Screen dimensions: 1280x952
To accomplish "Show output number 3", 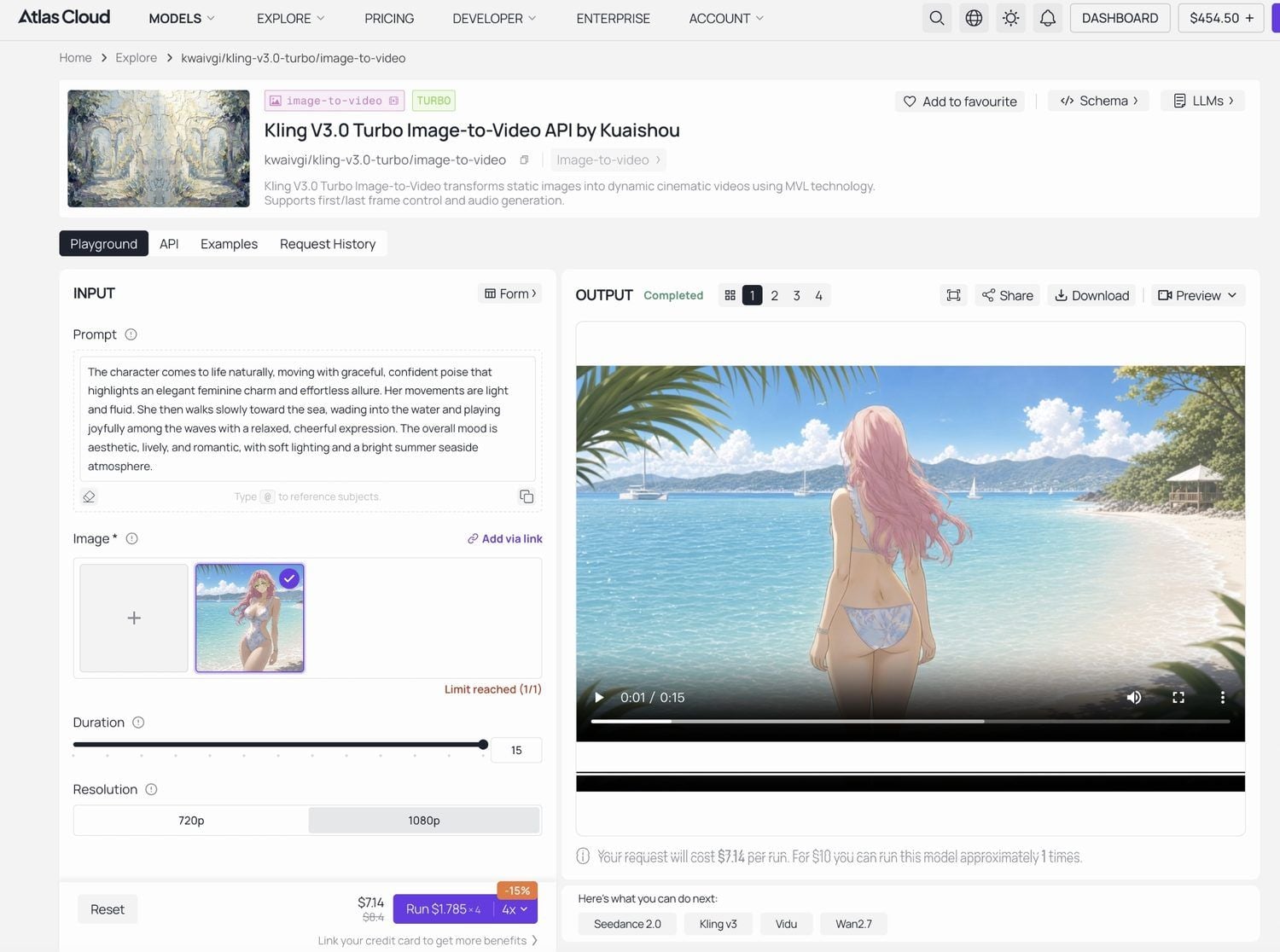I will pyautogui.click(x=796, y=295).
